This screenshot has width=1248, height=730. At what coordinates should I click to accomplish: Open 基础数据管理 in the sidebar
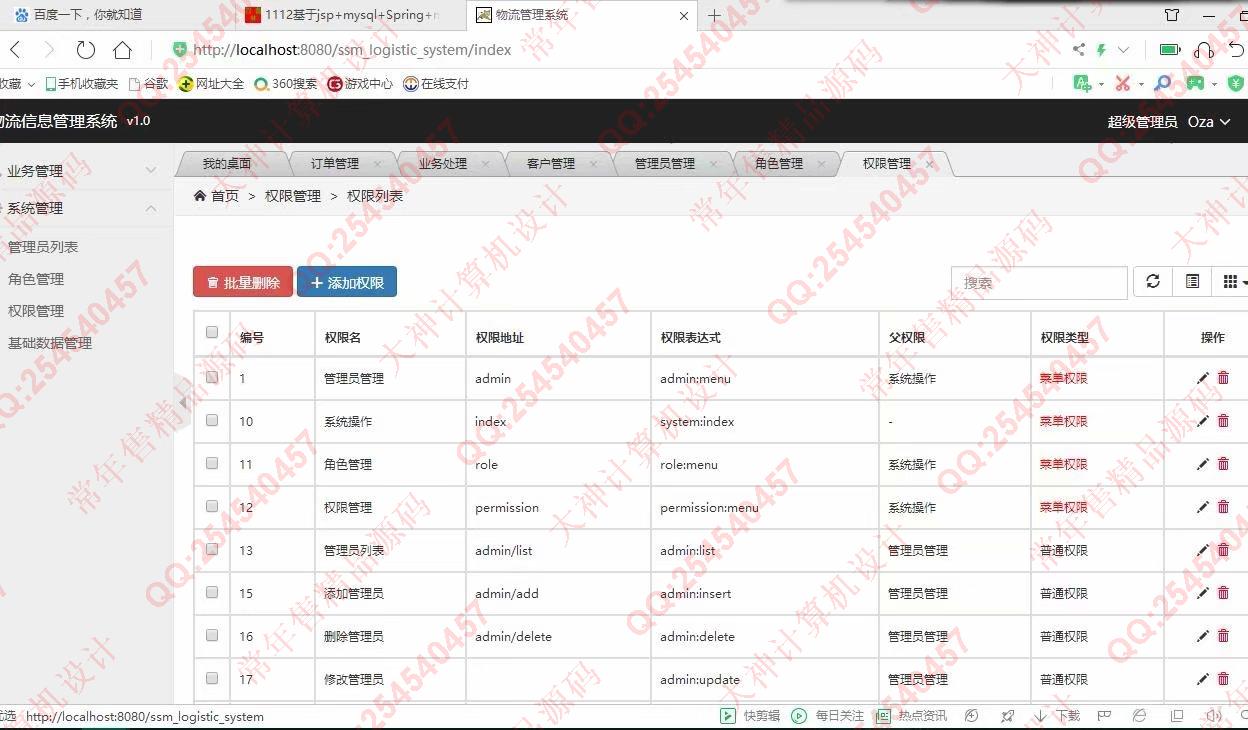point(50,343)
